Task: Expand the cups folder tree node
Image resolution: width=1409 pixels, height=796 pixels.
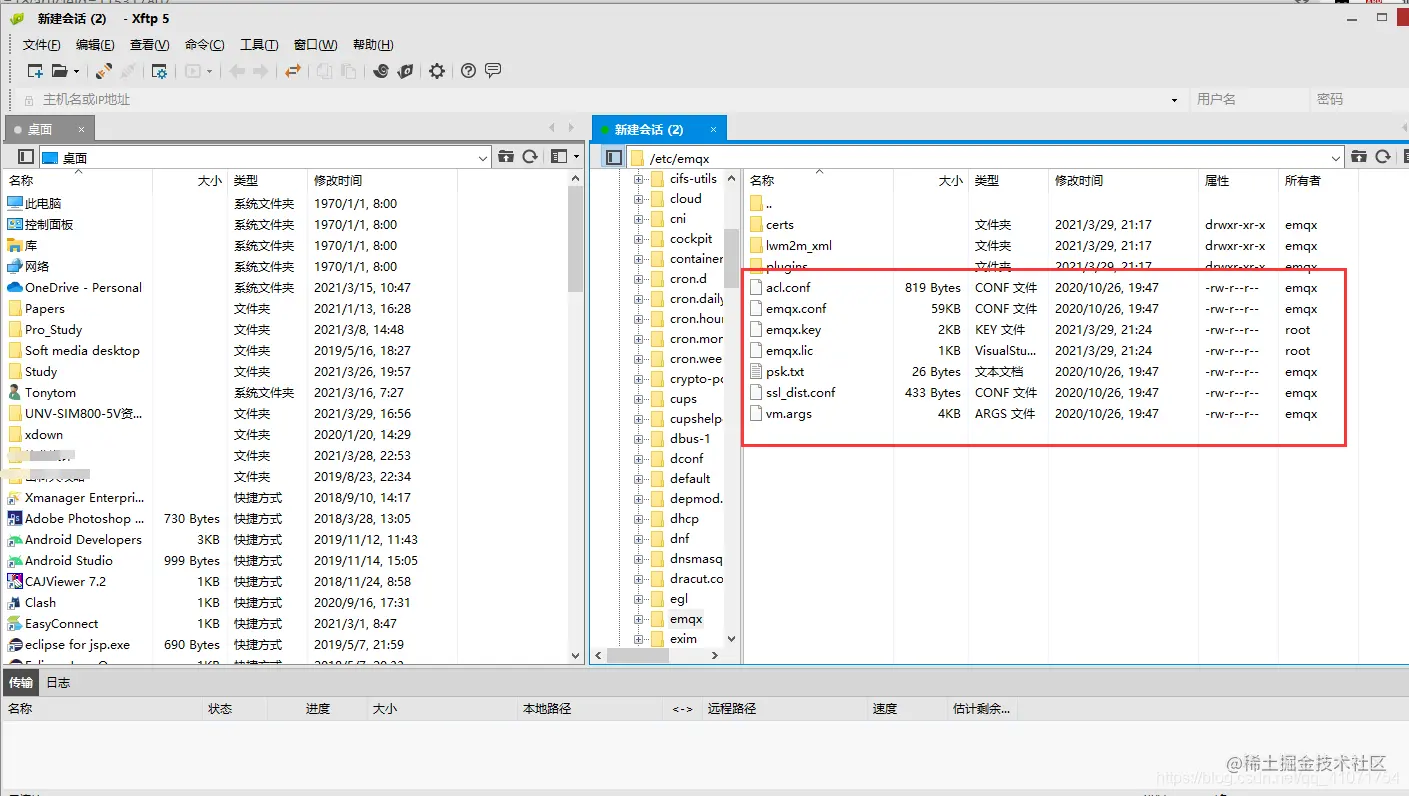Action: click(x=638, y=399)
